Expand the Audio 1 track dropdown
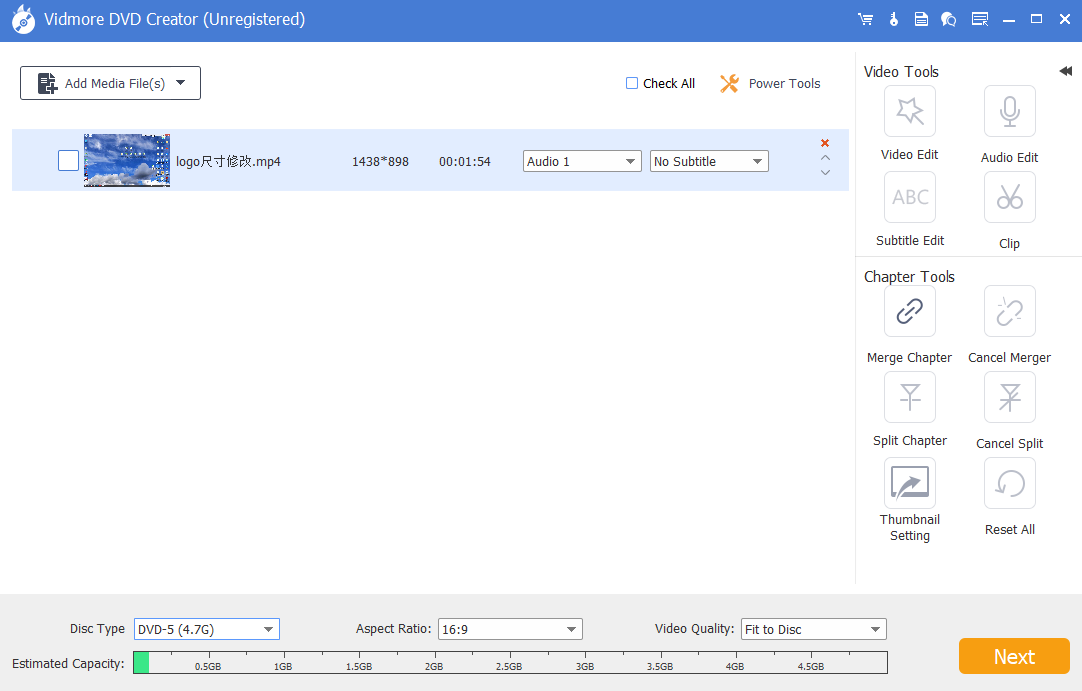The image size is (1082, 691). [582, 161]
